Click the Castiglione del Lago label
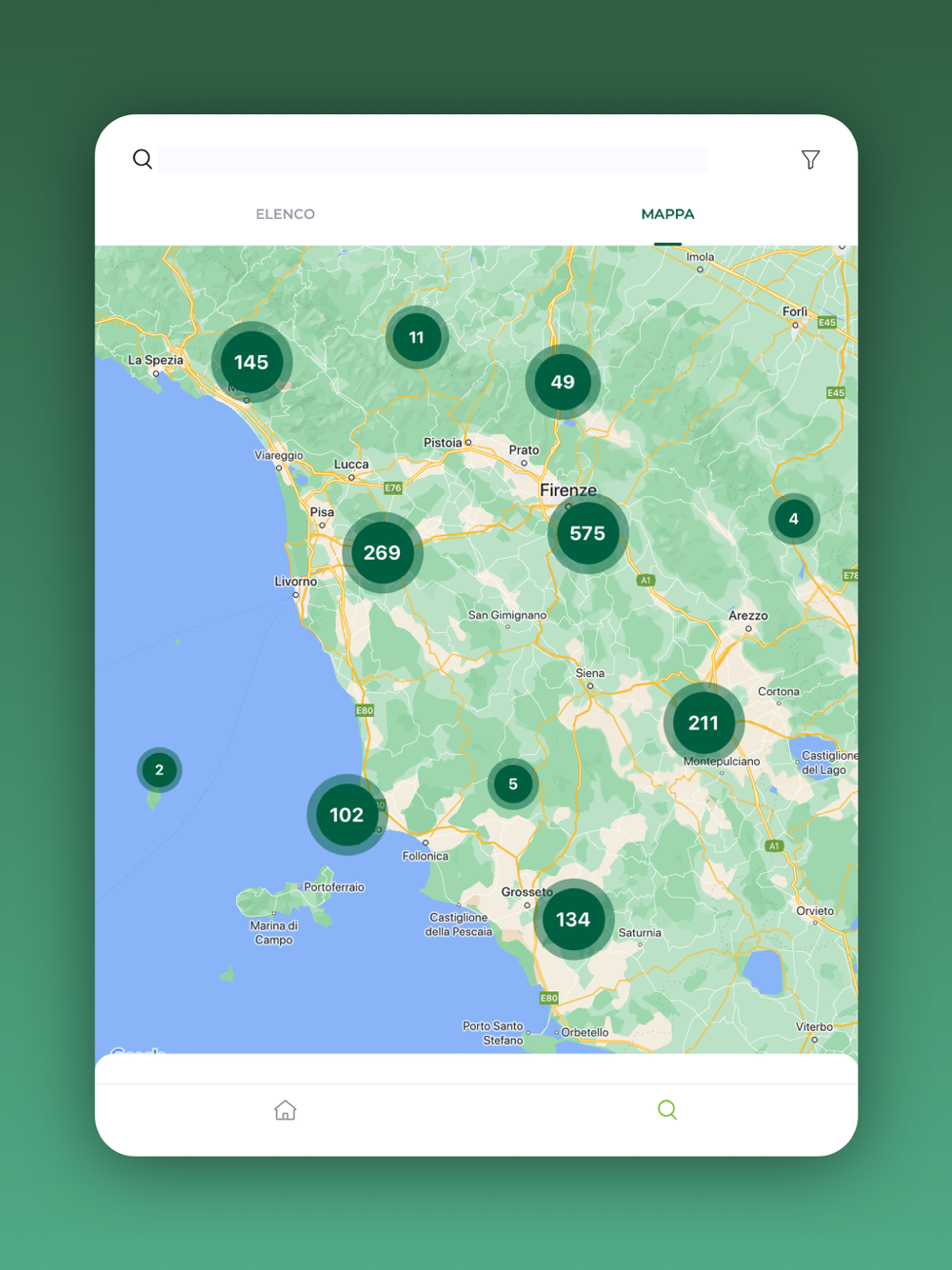 (828, 763)
